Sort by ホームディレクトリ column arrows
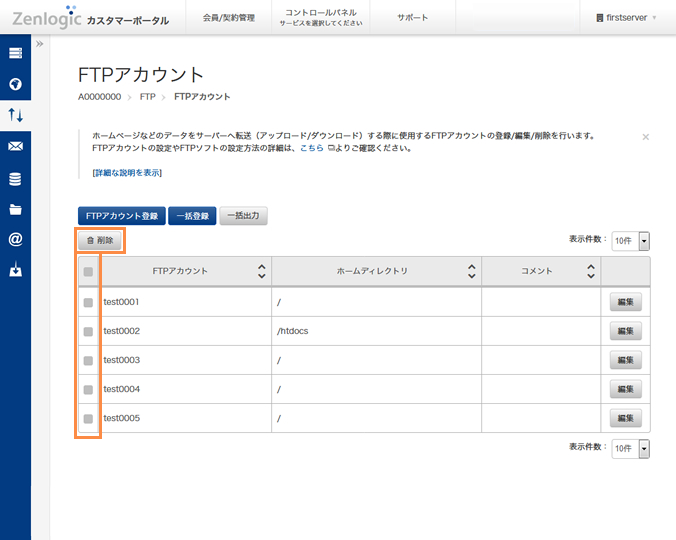The image size is (676, 540). 472,271
